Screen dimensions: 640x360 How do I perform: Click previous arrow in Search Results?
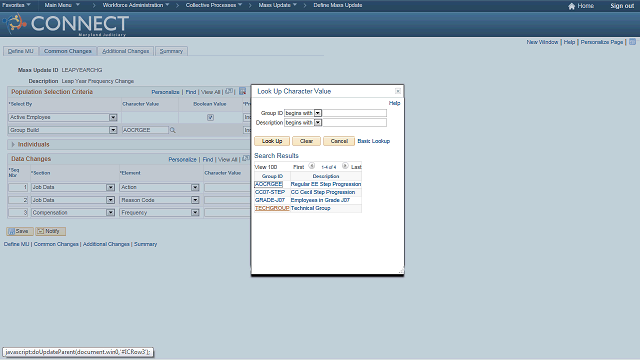[312, 166]
